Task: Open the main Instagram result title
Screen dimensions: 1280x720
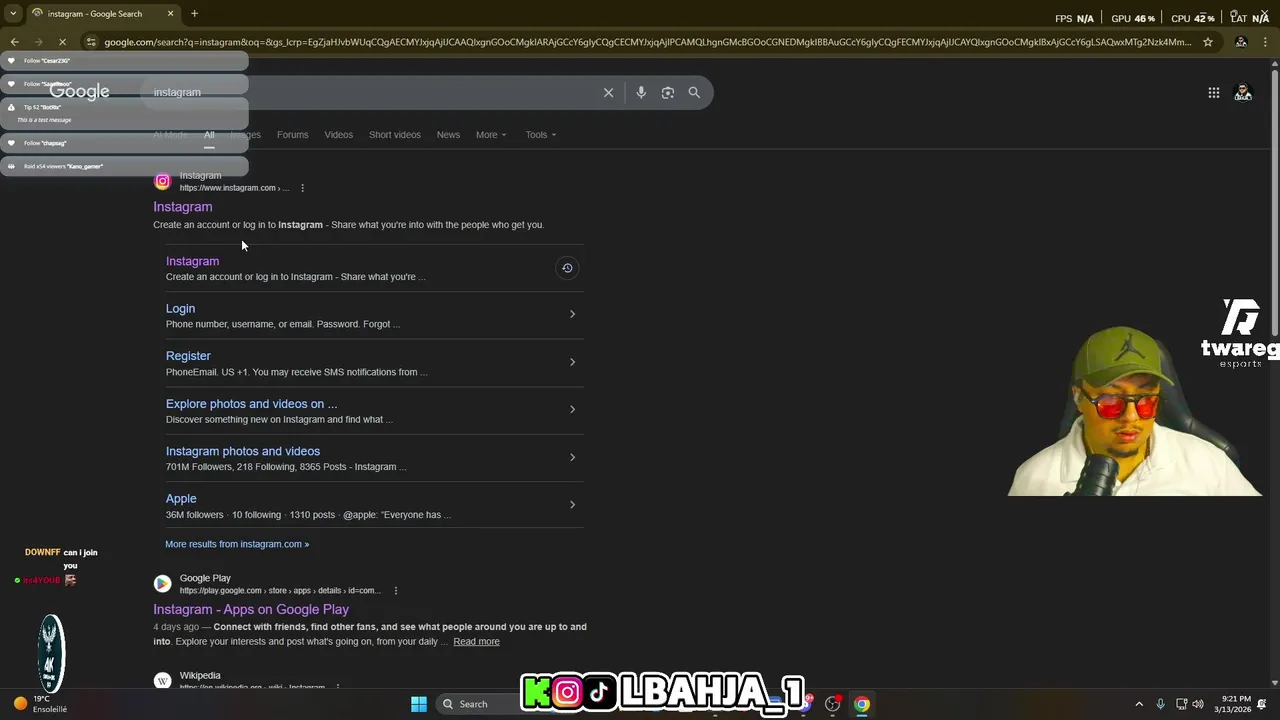Action: pyautogui.click(x=183, y=207)
